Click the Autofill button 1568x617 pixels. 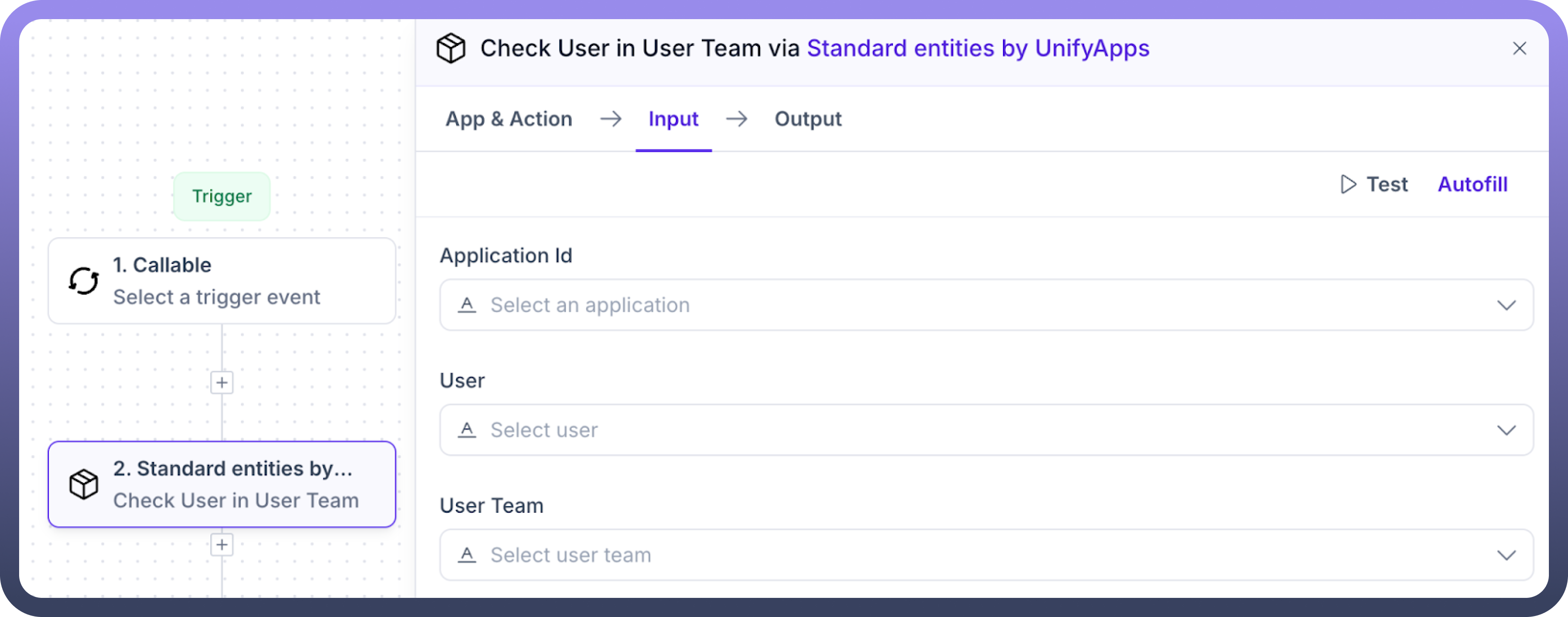coord(1472,184)
